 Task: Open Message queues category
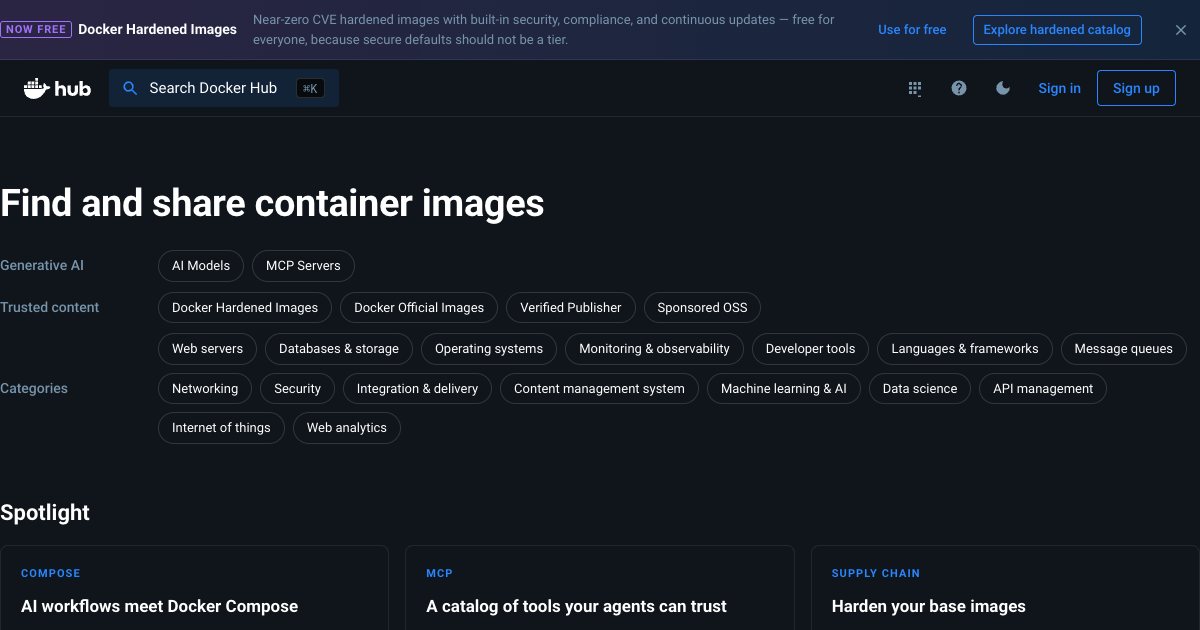coord(1123,349)
